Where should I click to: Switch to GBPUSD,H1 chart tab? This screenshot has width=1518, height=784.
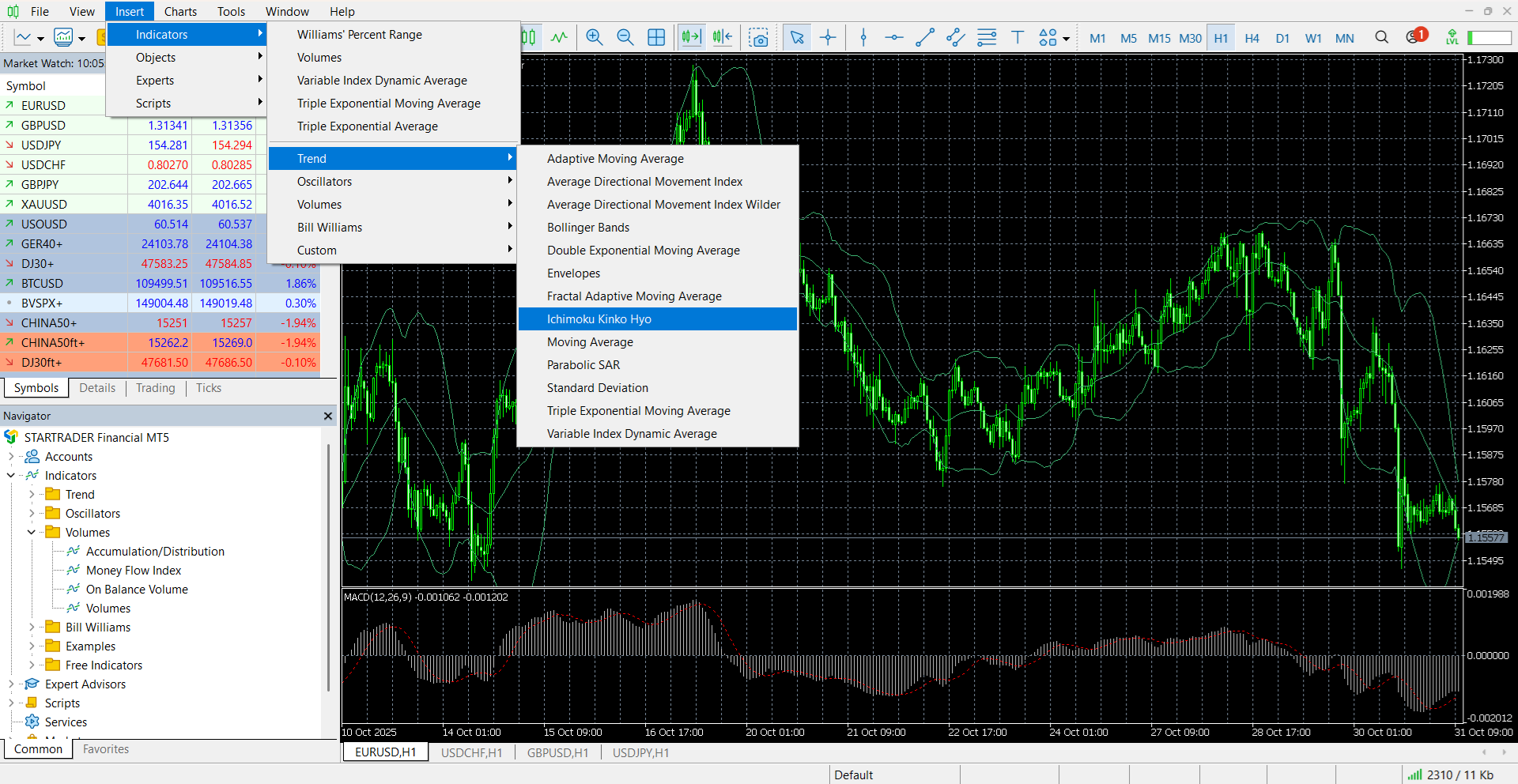click(x=558, y=752)
